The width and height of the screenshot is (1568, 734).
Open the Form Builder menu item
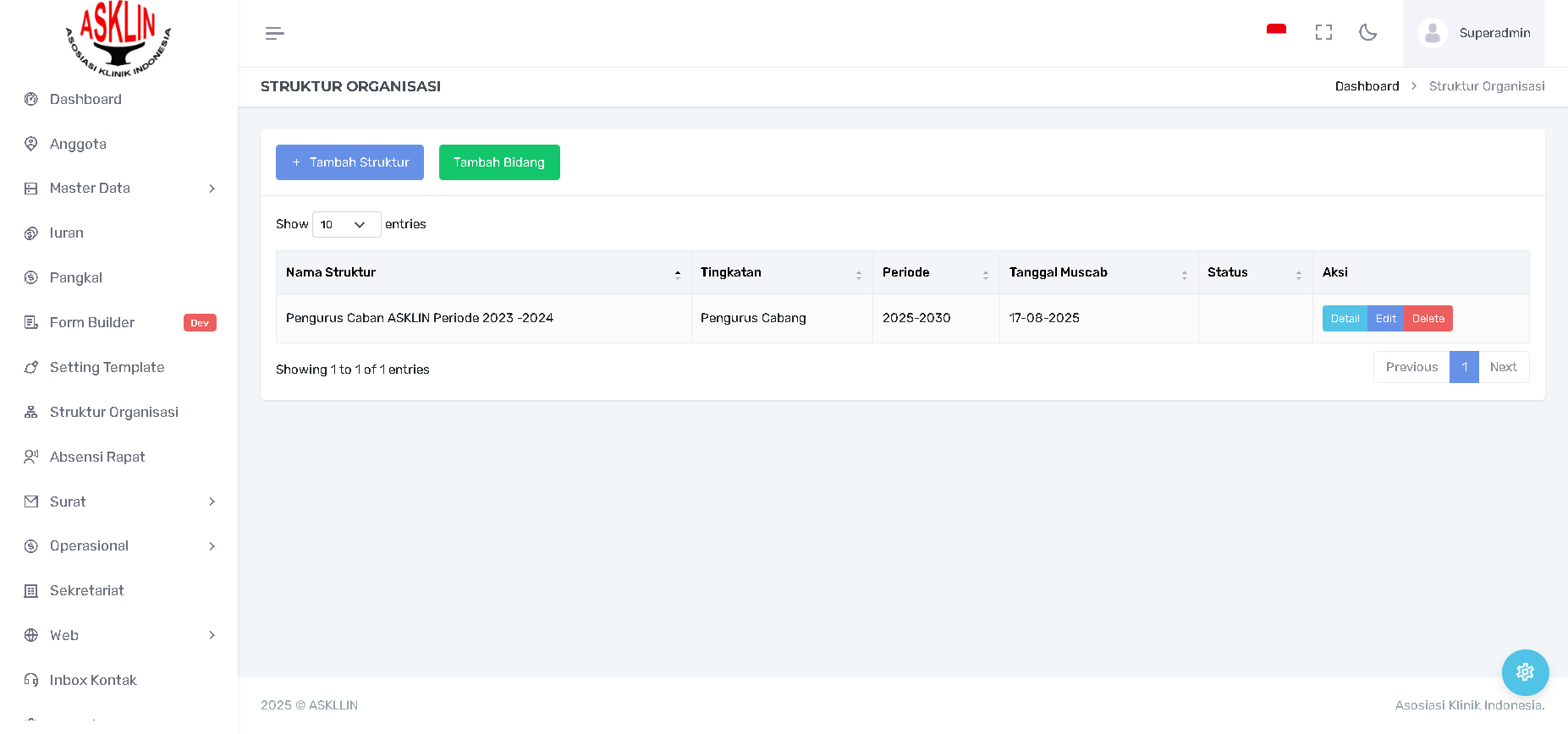(x=92, y=323)
